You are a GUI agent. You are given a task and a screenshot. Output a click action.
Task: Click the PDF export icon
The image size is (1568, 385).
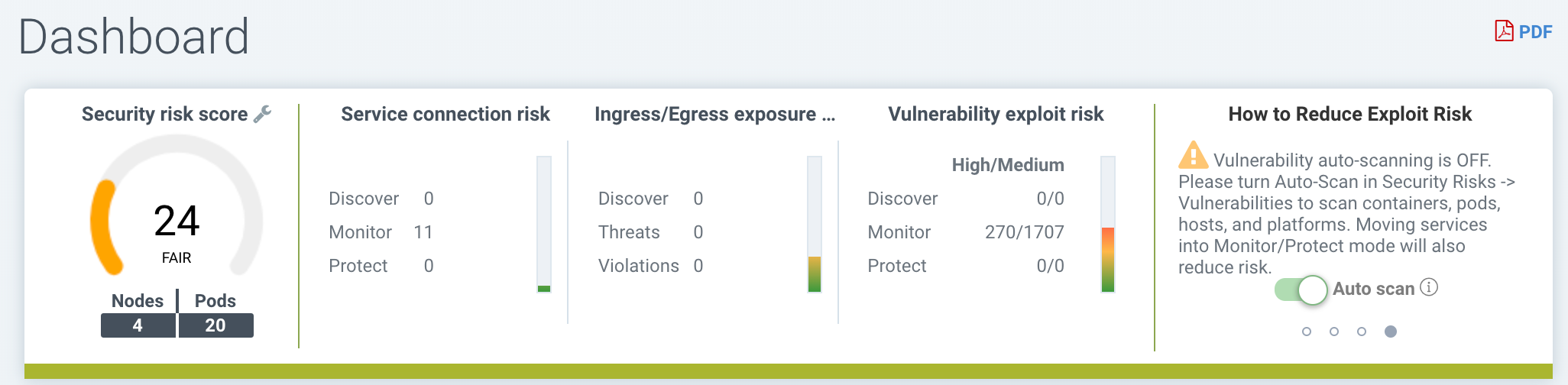[1503, 31]
